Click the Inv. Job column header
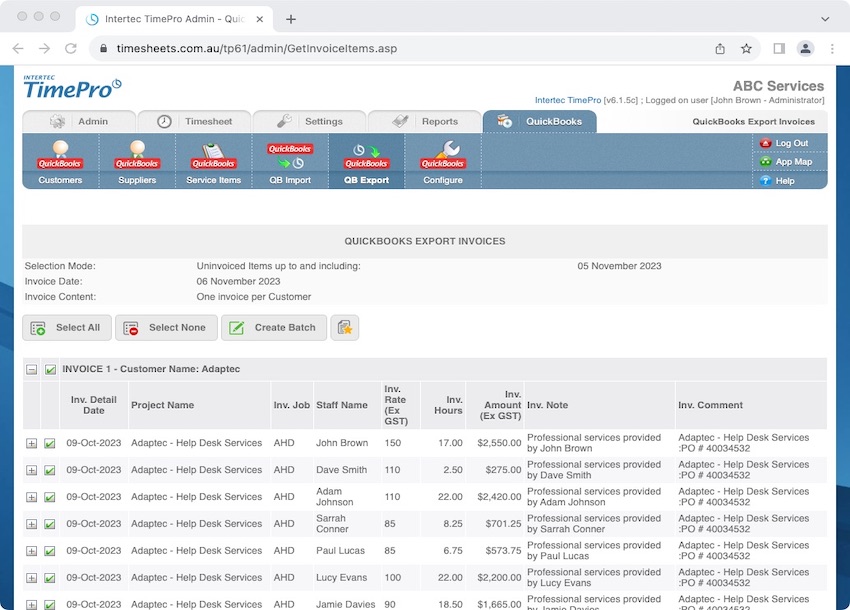 [292, 405]
